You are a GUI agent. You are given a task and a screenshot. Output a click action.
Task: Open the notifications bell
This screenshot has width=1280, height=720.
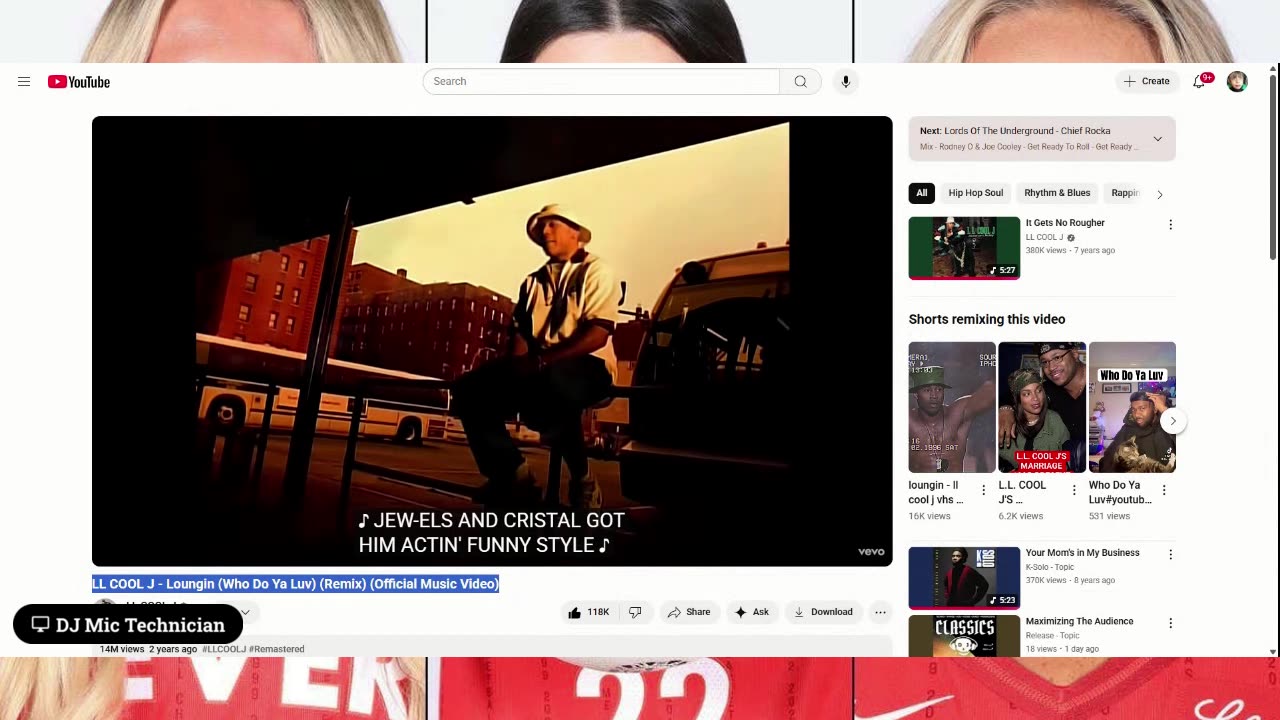1200,81
